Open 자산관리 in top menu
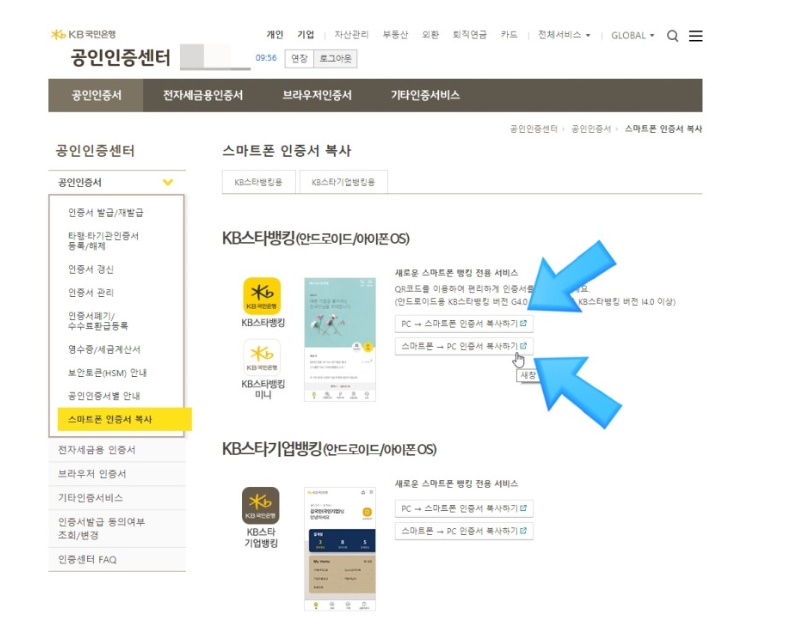The height and width of the screenshot is (628, 809). click(351, 35)
